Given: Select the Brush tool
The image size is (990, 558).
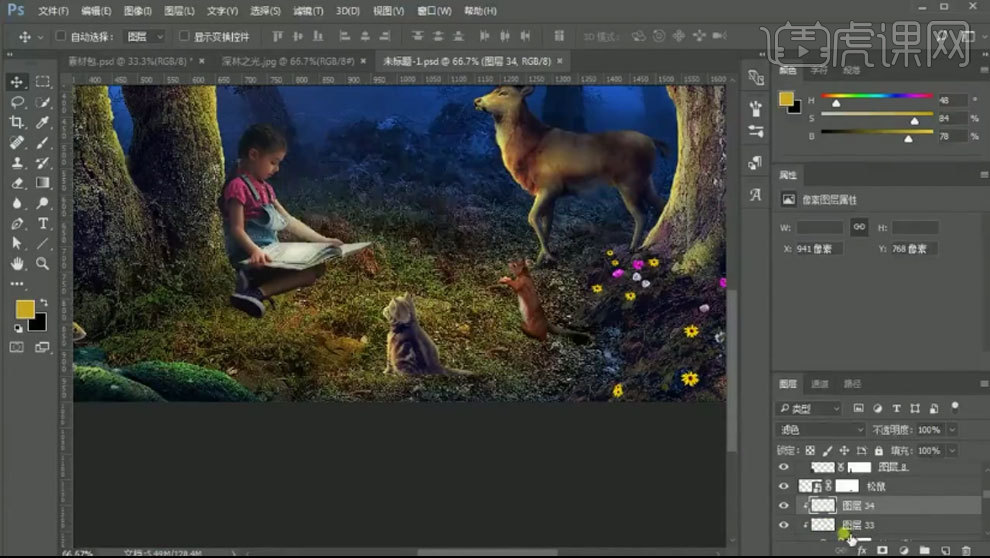Looking at the screenshot, I should pyautogui.click(x=42, y=142).
